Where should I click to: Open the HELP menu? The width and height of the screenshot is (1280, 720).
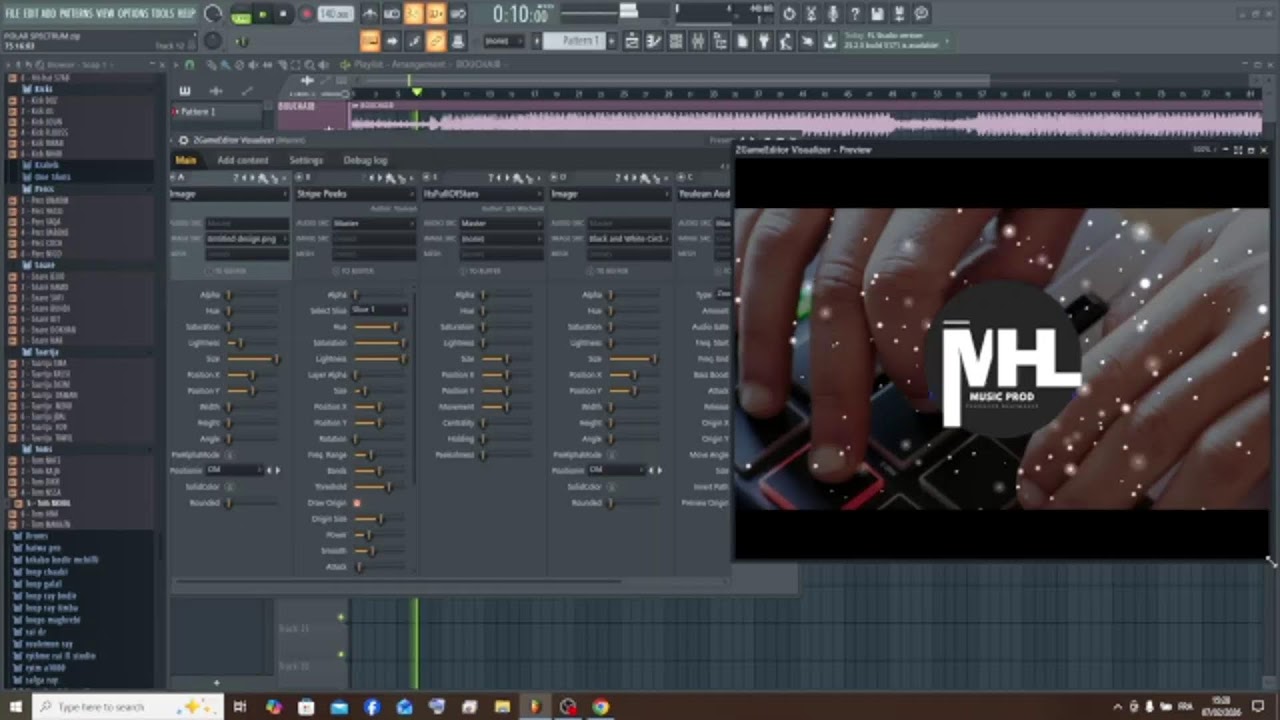coord(186,13)
